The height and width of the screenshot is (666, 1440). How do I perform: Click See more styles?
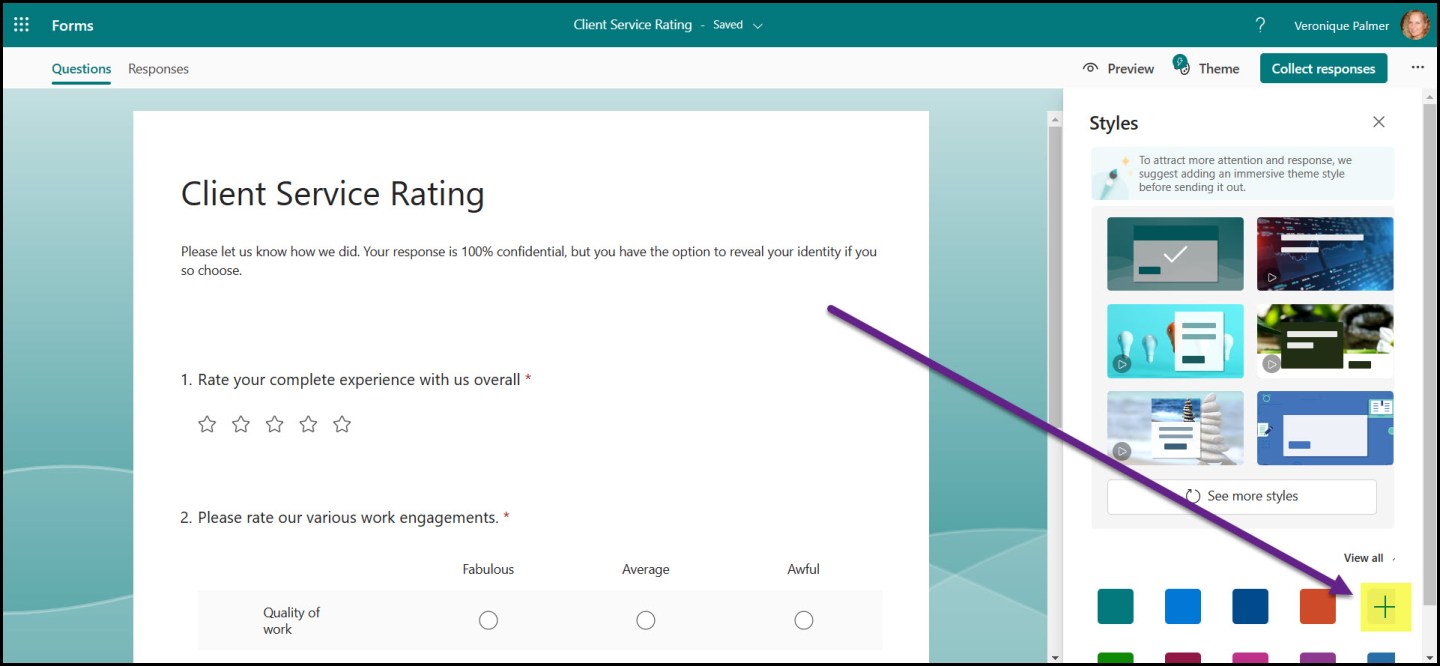point(1241,496)
